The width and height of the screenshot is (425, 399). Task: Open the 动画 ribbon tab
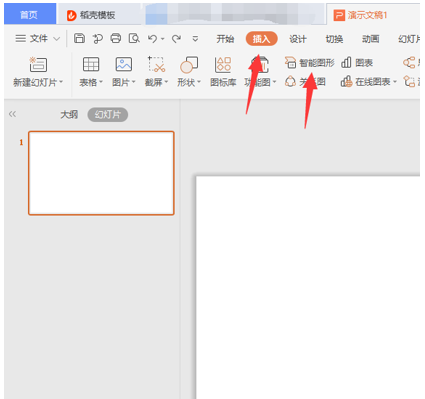[x=371, y=39]
